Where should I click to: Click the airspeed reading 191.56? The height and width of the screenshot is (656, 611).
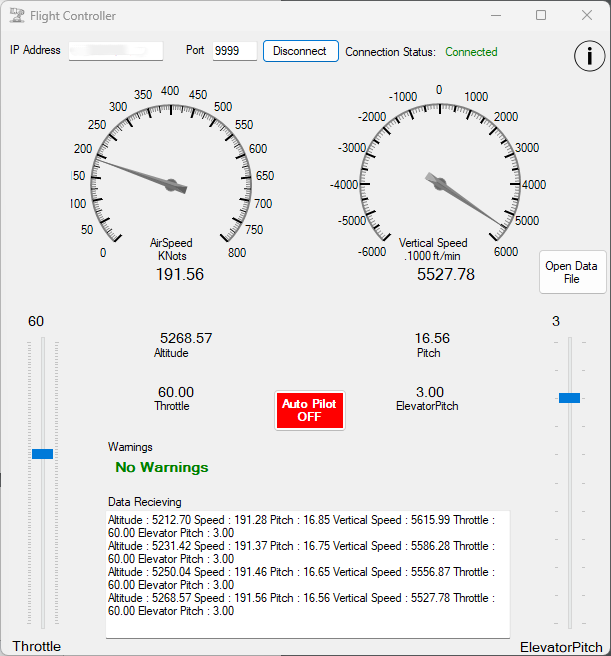(x=180, y=274)
